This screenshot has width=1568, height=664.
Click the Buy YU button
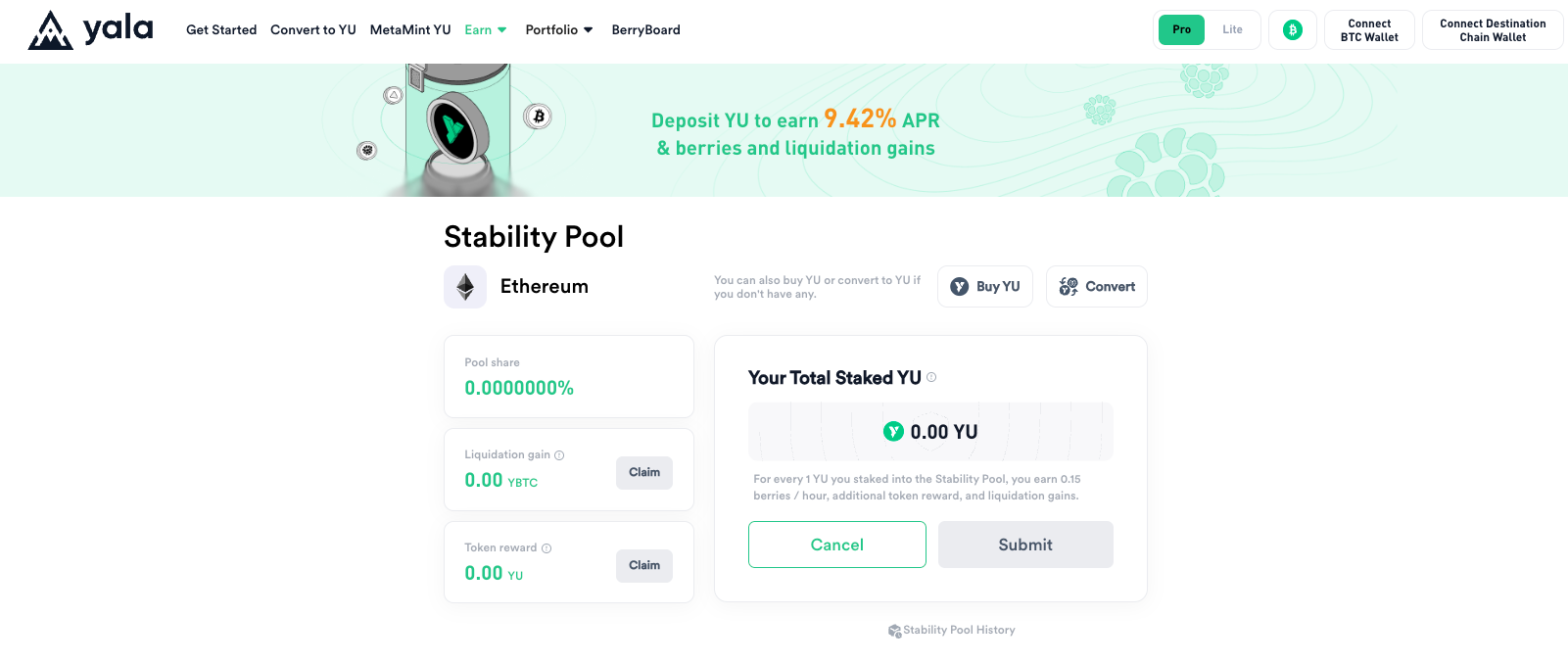pyautogui.click(x=985, y=287)
